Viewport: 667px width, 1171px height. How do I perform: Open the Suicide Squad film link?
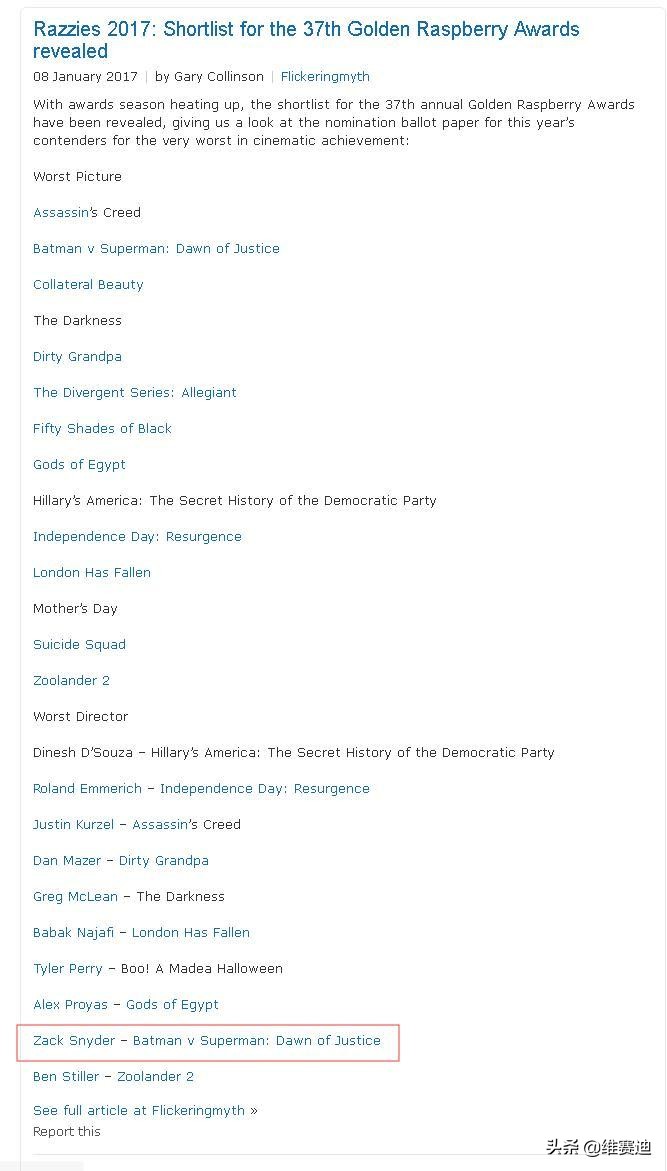pos(79,644)
